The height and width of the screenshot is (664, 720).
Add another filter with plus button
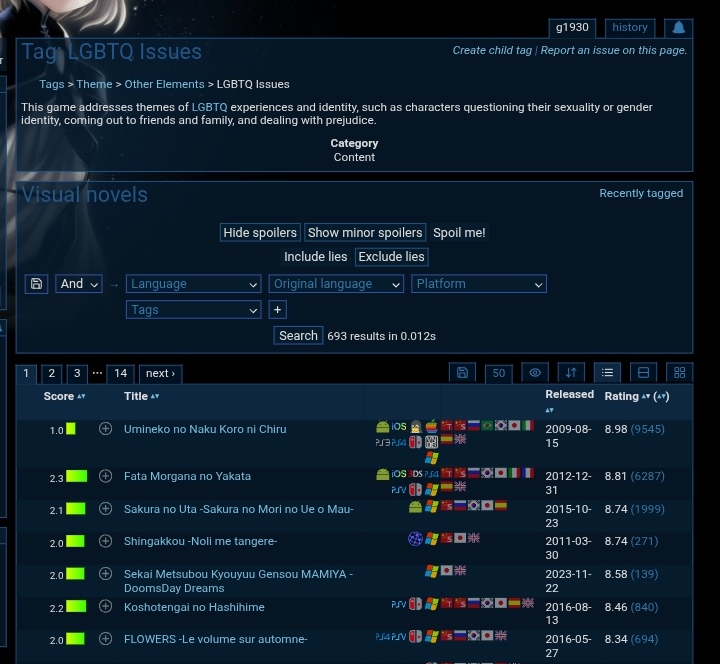[x=277, y=309]
